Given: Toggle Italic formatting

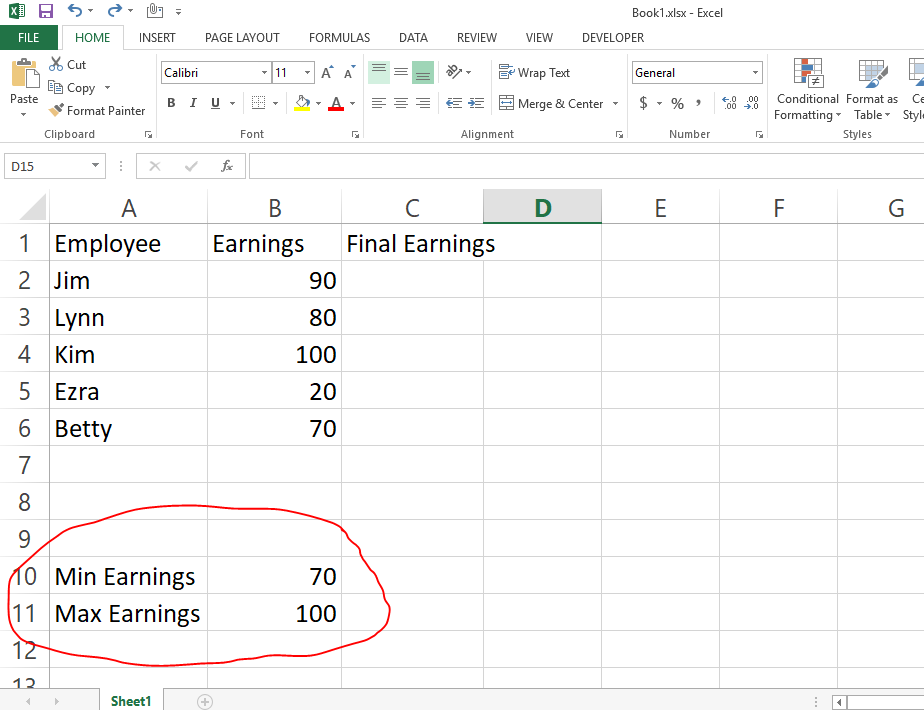Looking at the screenshot, I should click(x=193, y=103).
